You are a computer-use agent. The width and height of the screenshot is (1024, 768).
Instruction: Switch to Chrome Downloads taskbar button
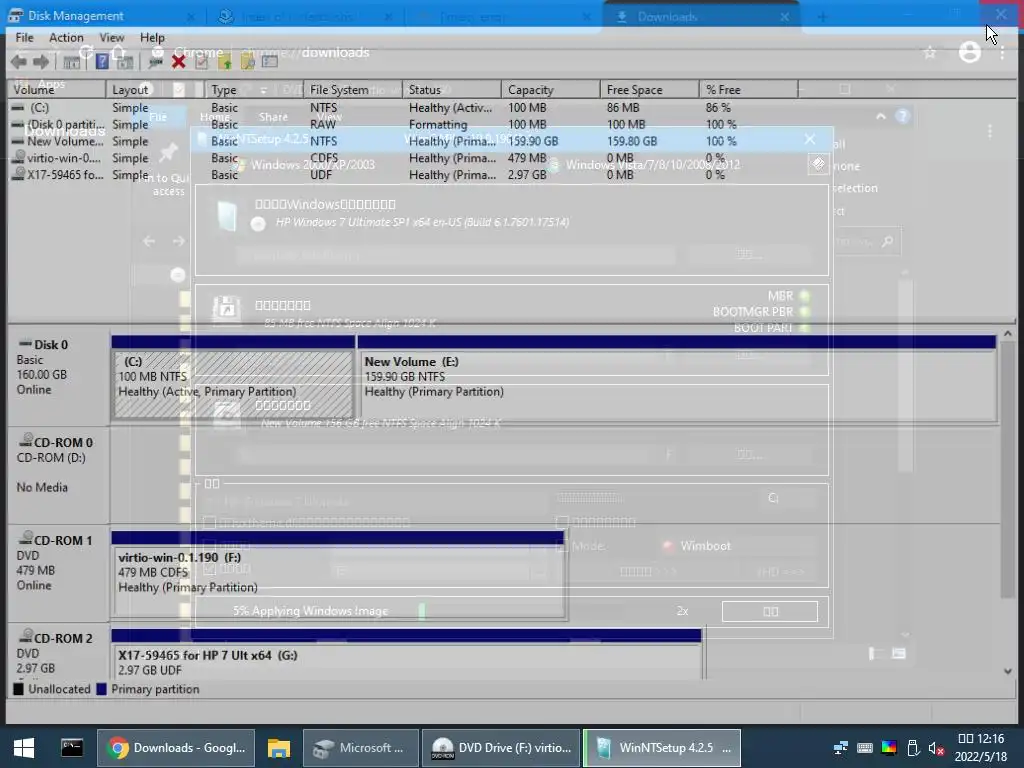tap(176, 748)
